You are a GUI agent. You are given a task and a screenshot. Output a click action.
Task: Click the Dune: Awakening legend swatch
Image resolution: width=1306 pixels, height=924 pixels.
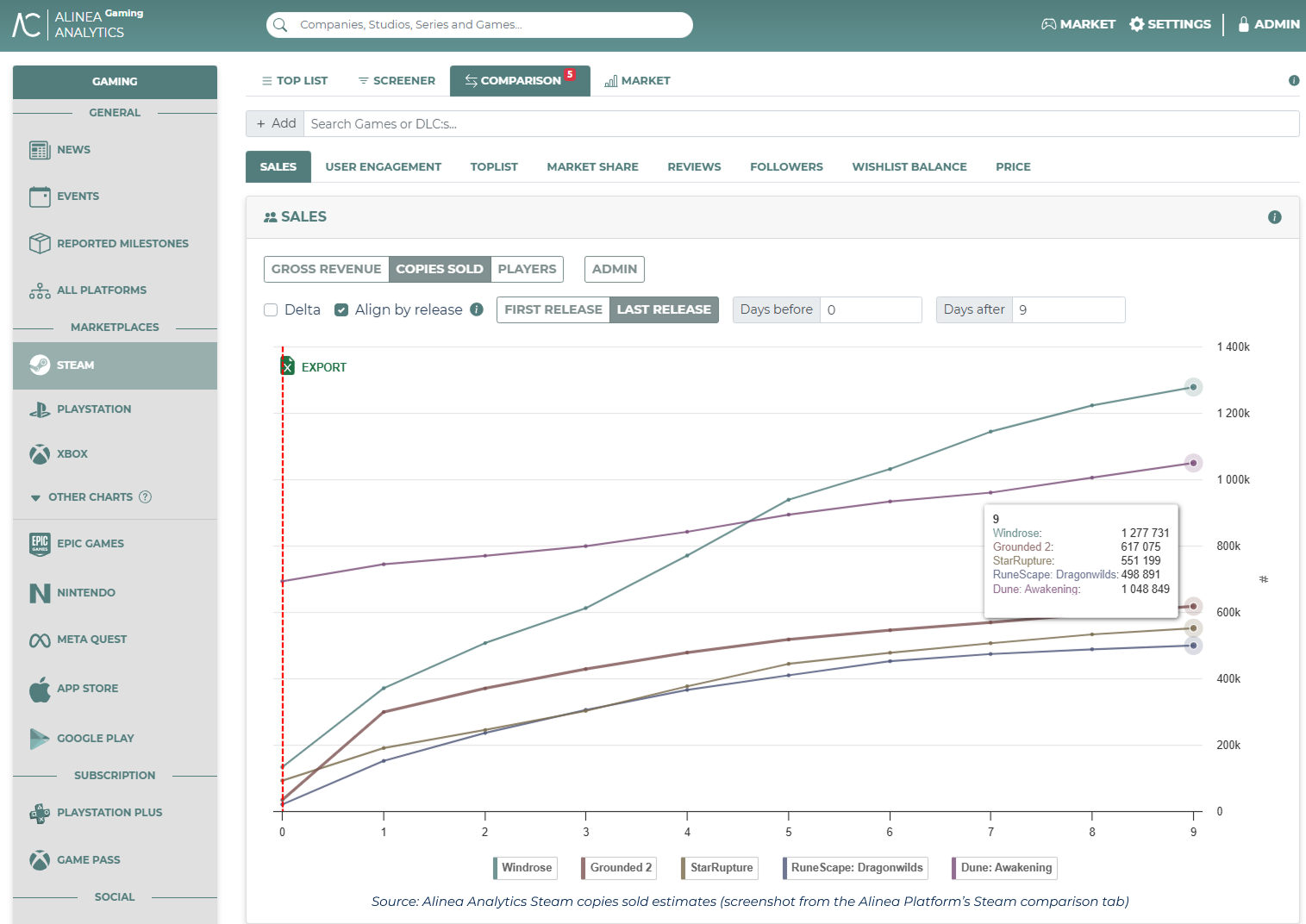coord(954,868)
